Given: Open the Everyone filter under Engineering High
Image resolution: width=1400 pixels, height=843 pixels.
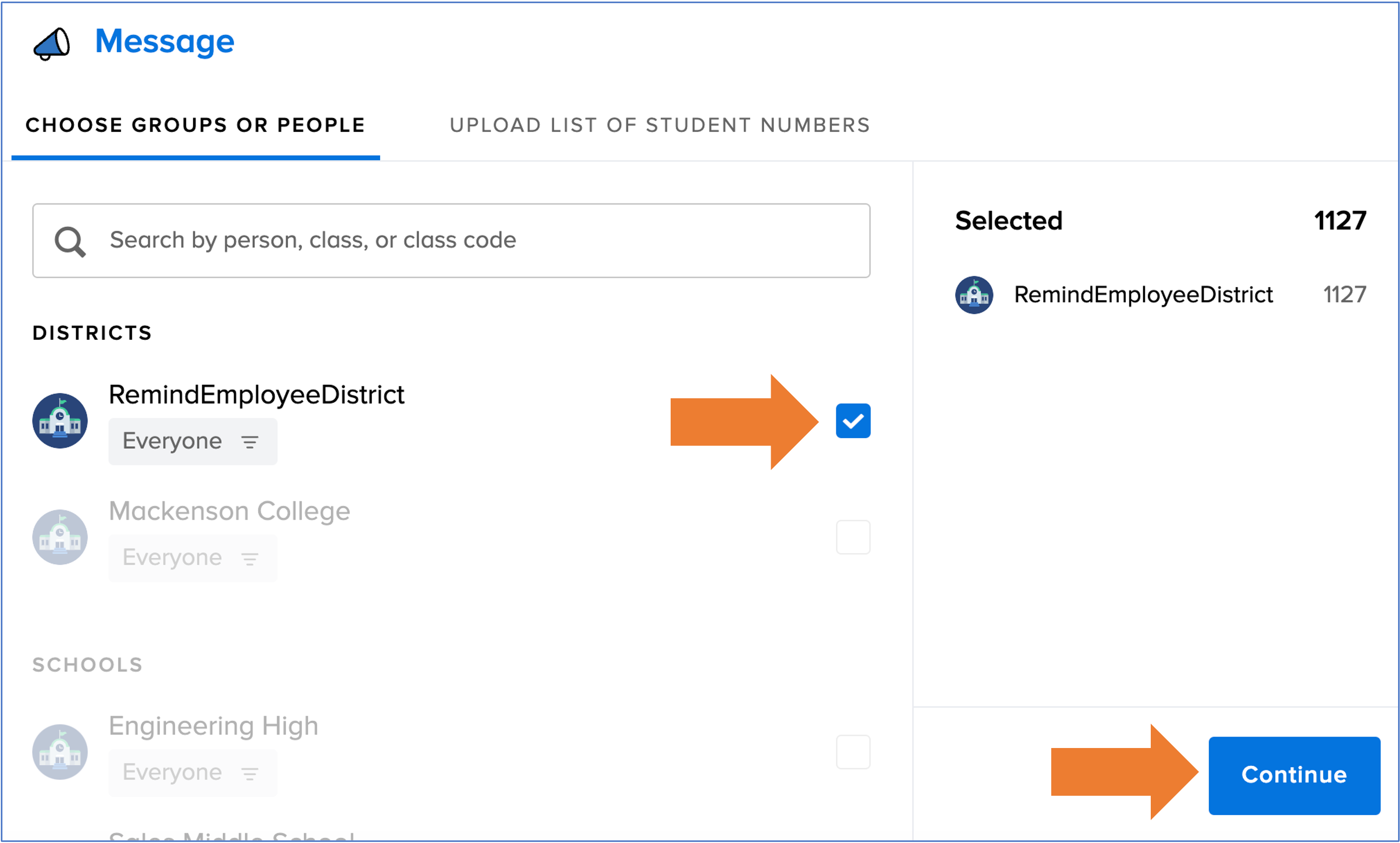Looking at the screenshot, I should coord(193,772).
